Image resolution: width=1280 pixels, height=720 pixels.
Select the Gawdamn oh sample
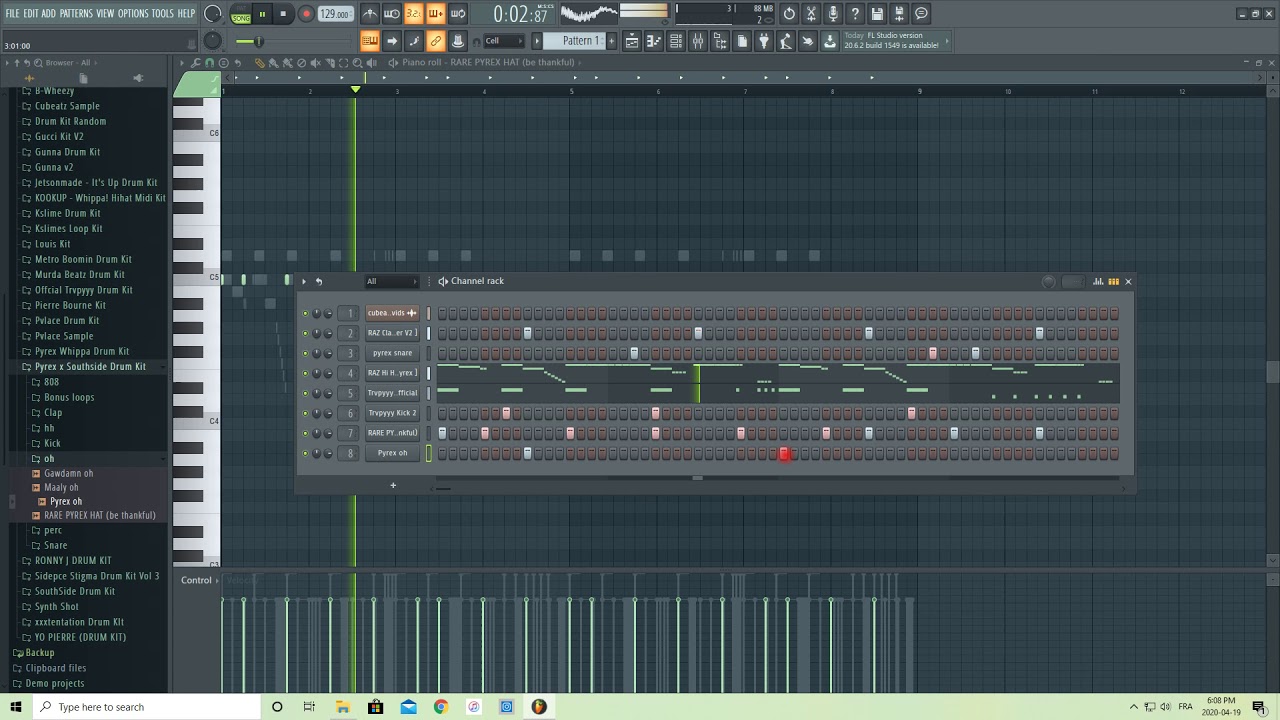pos(68,474)
